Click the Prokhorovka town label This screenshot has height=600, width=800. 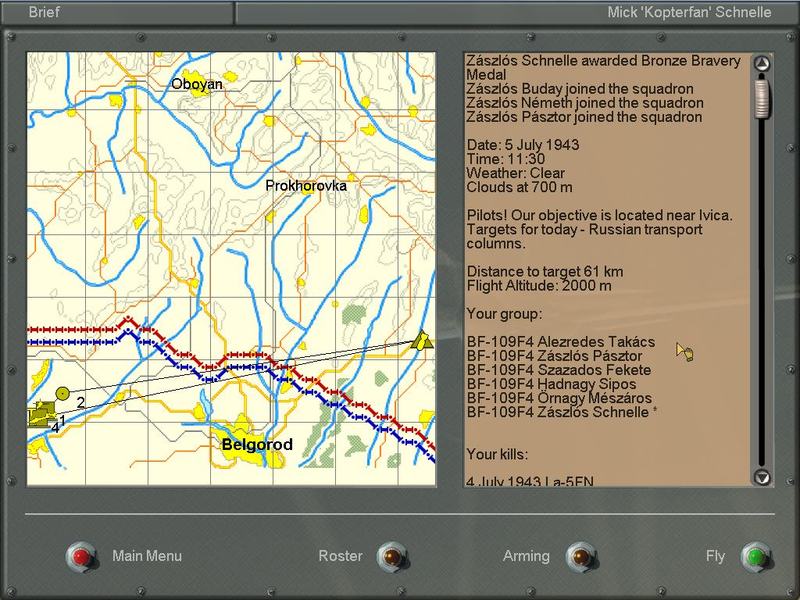[306, 186]
